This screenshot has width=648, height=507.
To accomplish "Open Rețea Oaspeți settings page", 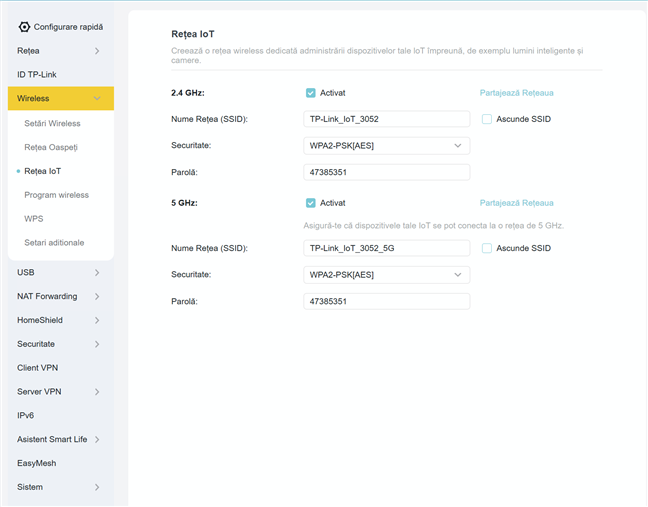I will tap(50, 147).
